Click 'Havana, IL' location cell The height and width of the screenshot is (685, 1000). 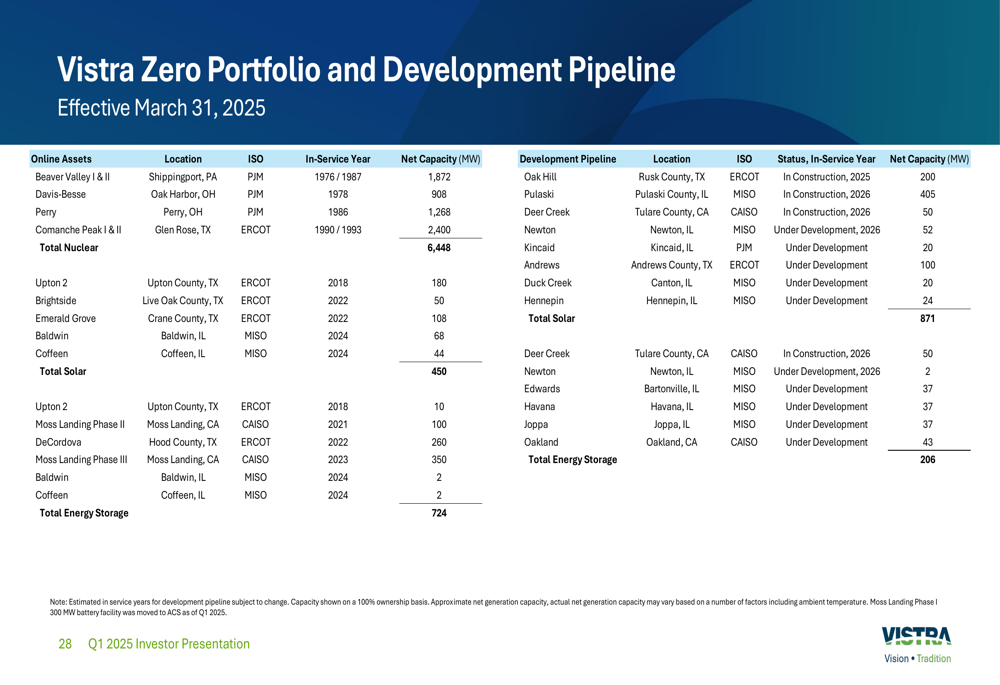pyautogui.click(x=672, y=406)
